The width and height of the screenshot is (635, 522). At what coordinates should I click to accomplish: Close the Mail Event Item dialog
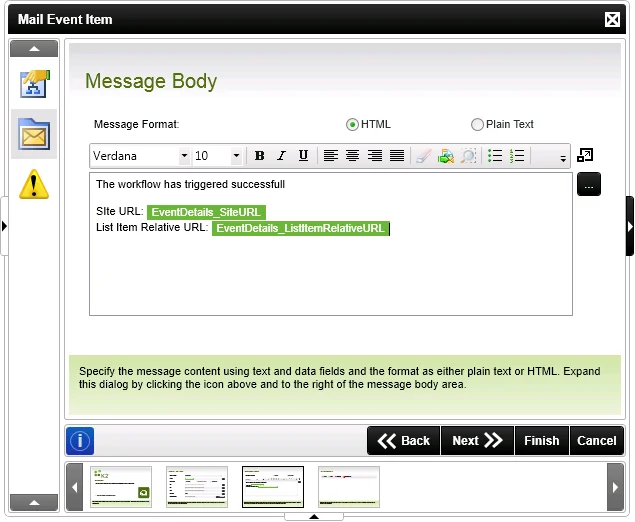click(x=612, y=19)
